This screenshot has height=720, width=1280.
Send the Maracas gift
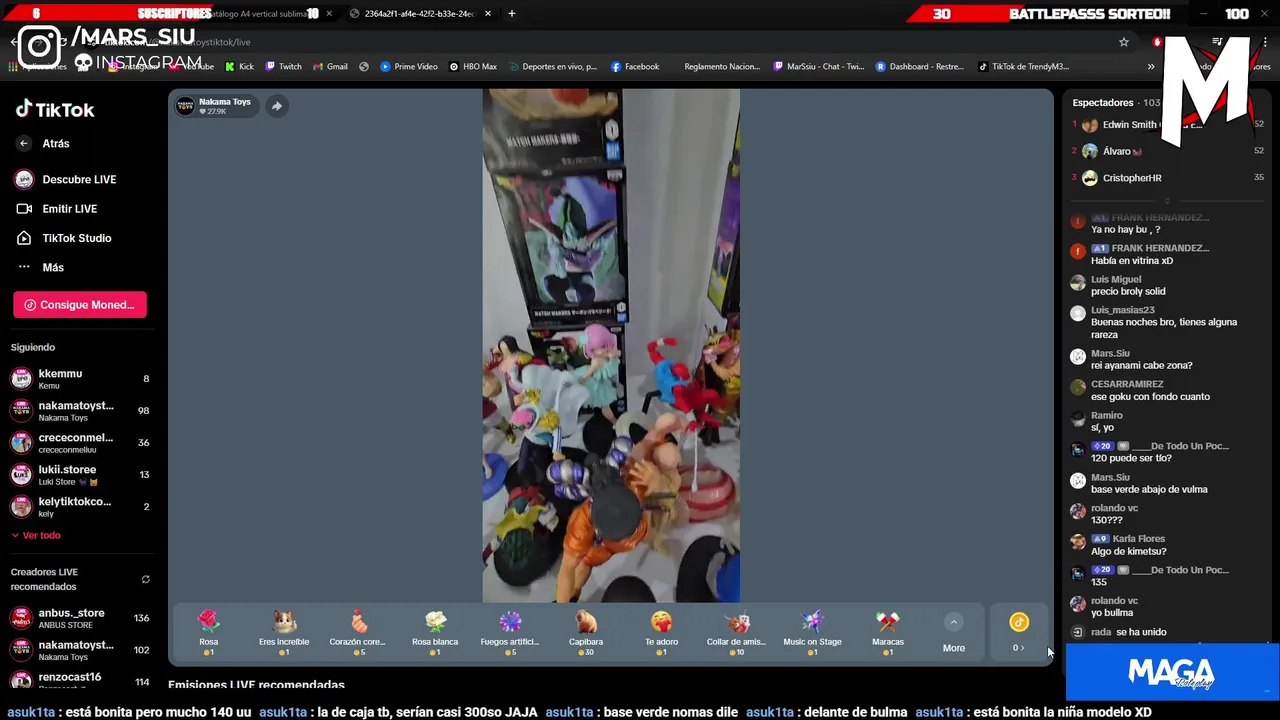pos(888,633)
